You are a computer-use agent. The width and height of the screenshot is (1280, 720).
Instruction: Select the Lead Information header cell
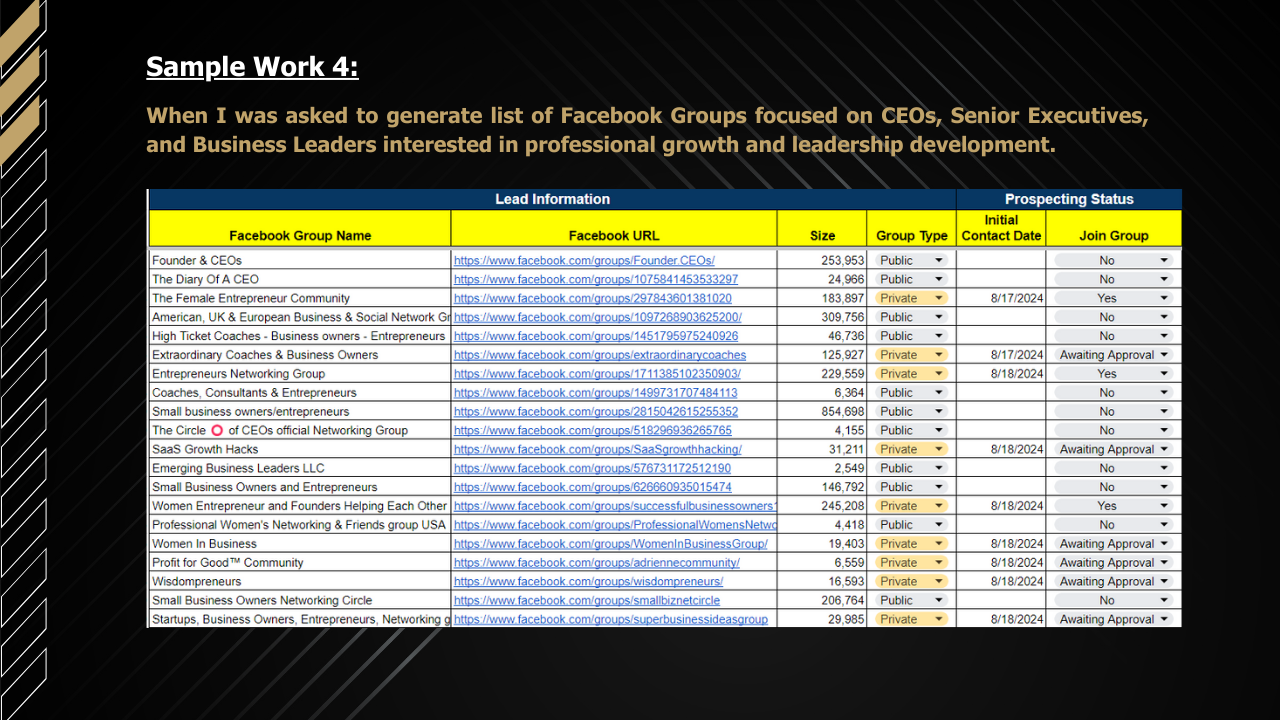coord(552,199)
